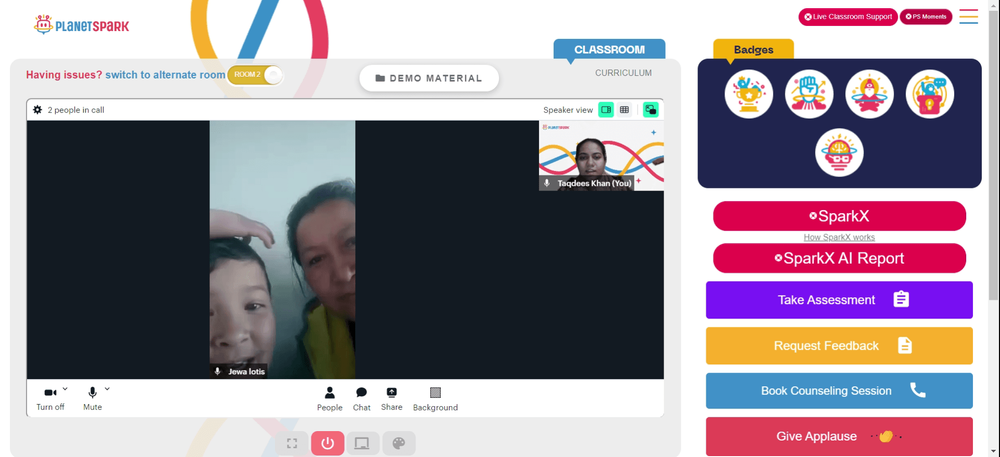Click the picture-in-picture view icon
Screen dimensions: 1000x457
(x=651, y=110)
